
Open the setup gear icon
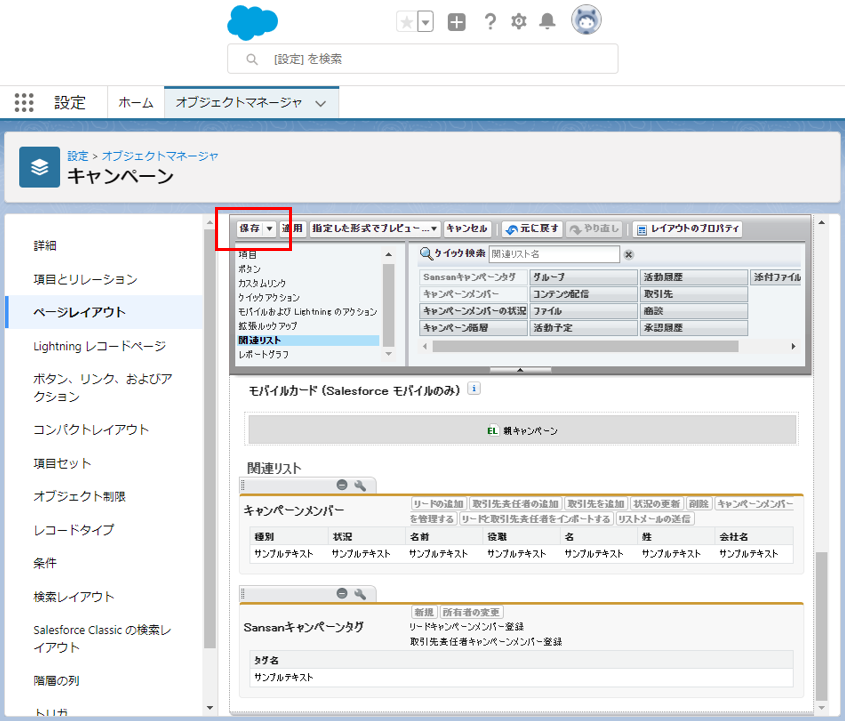click(518, 21)
